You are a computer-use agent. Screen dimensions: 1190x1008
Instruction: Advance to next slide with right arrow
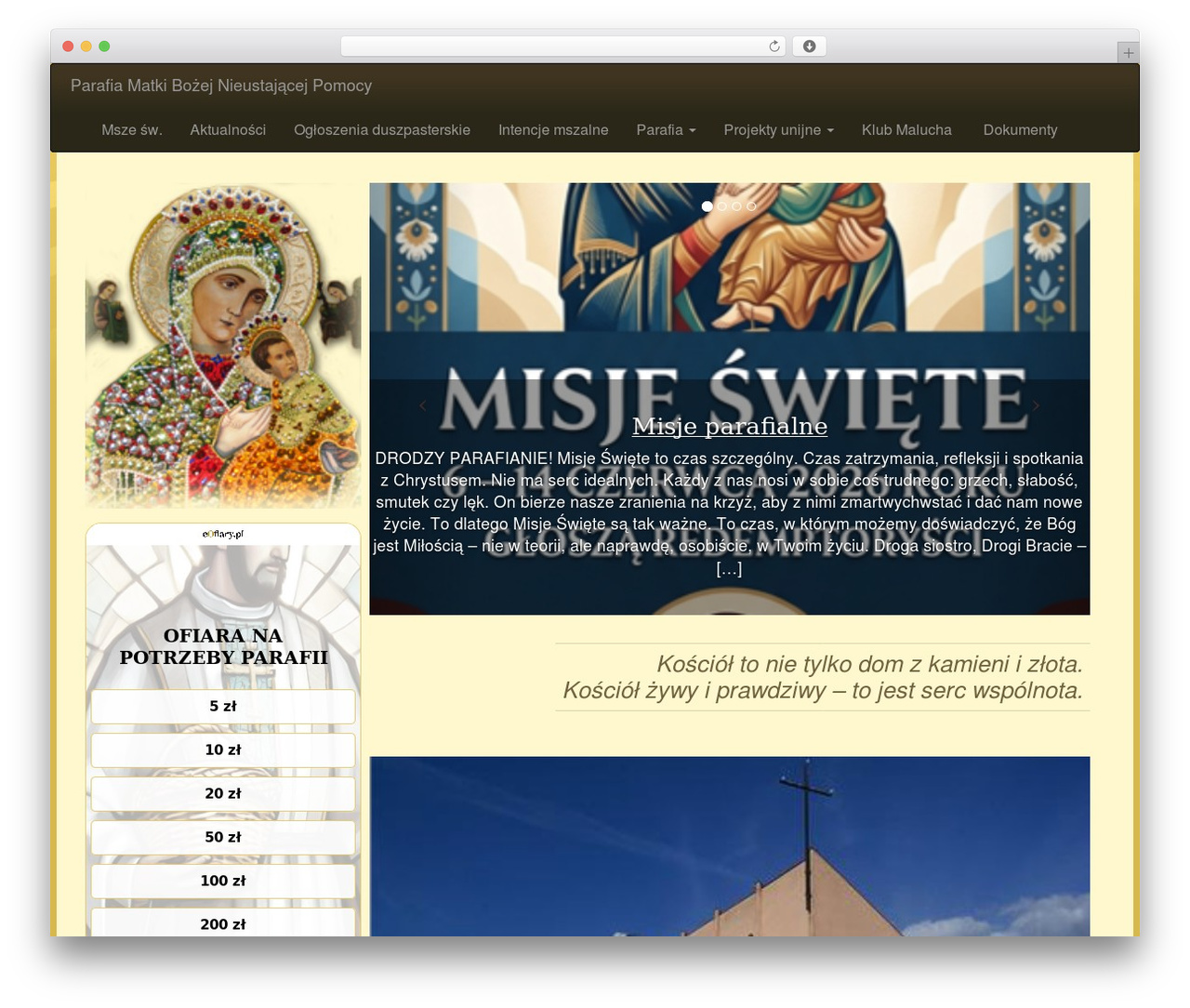point(1036,405)
